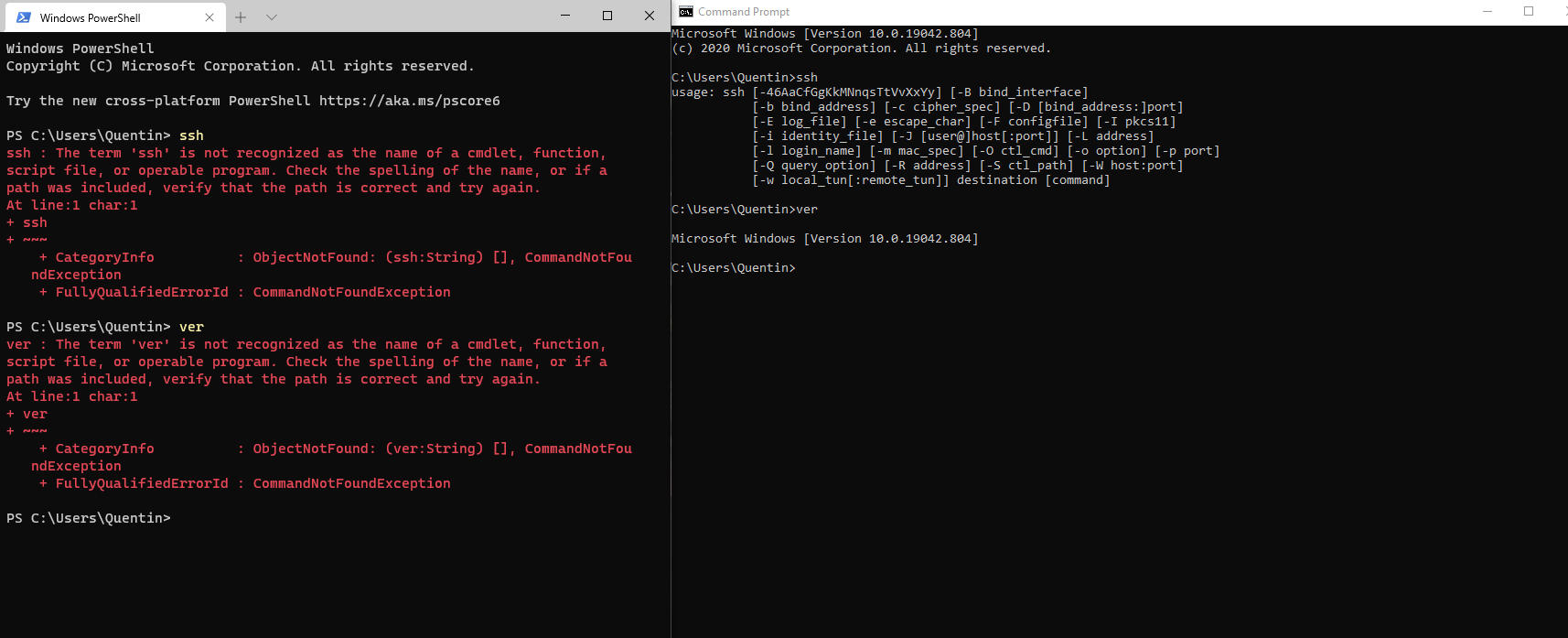Click the error line "The term 'ssh' is not recognized"
Screen dimensions: 1568x638
[x=306, y=153]
